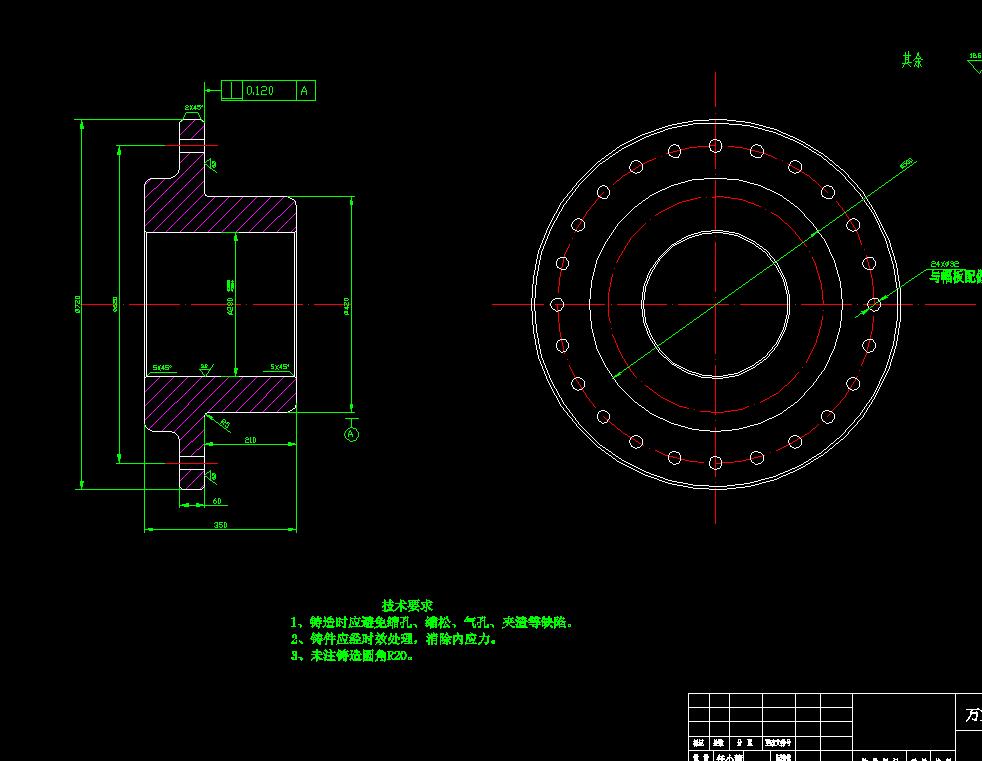Click the left 5x45° chamfer label
The height and width of the screenshot is (761, 982).
(x=162, y=368)
